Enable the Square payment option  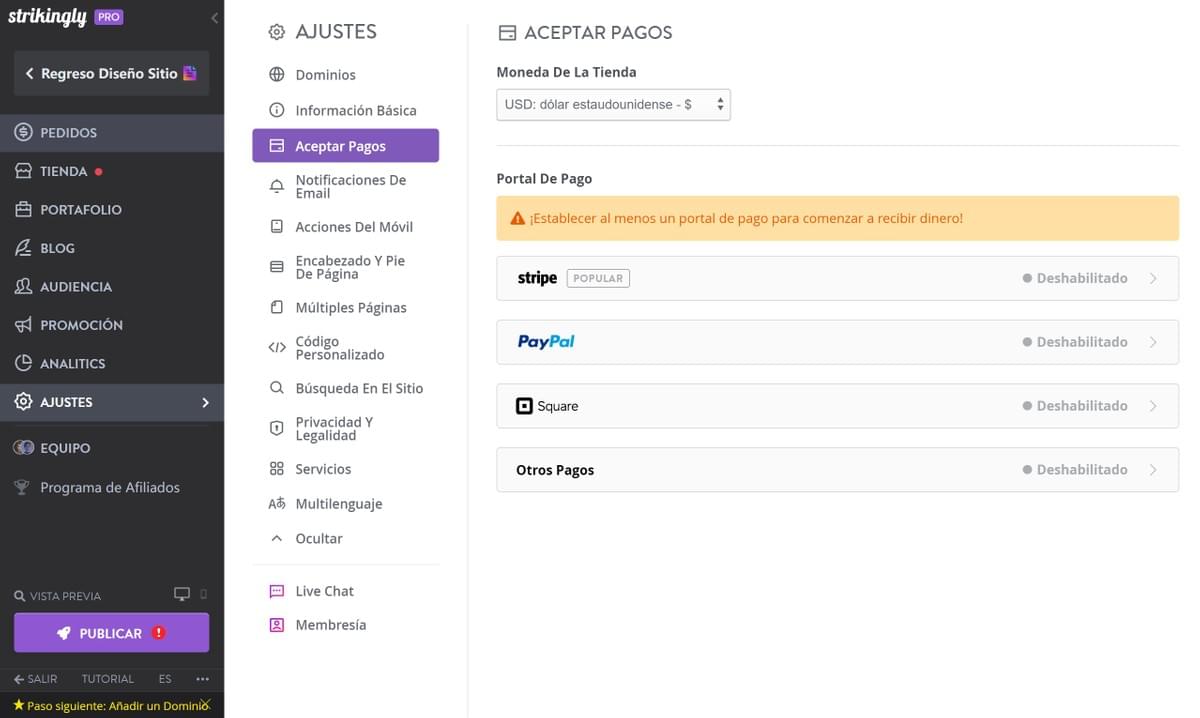tap(837, 405)
